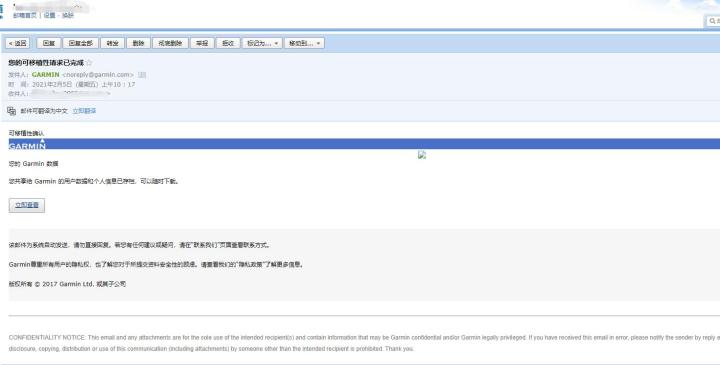This screenshot has height=365, width=720.
Task: Click the date text 2021年2月5日
Action: click(x=53, y=84)
